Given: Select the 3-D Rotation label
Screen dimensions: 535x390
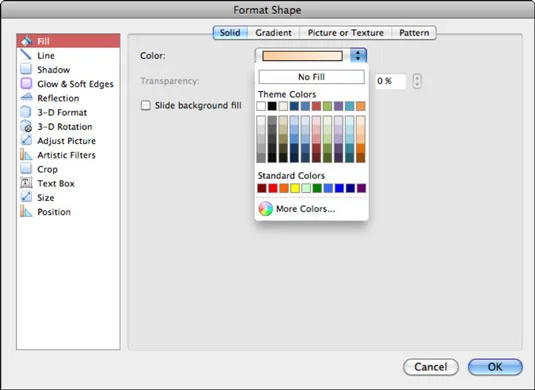Looking at the screenshot, I should [65, 127].
